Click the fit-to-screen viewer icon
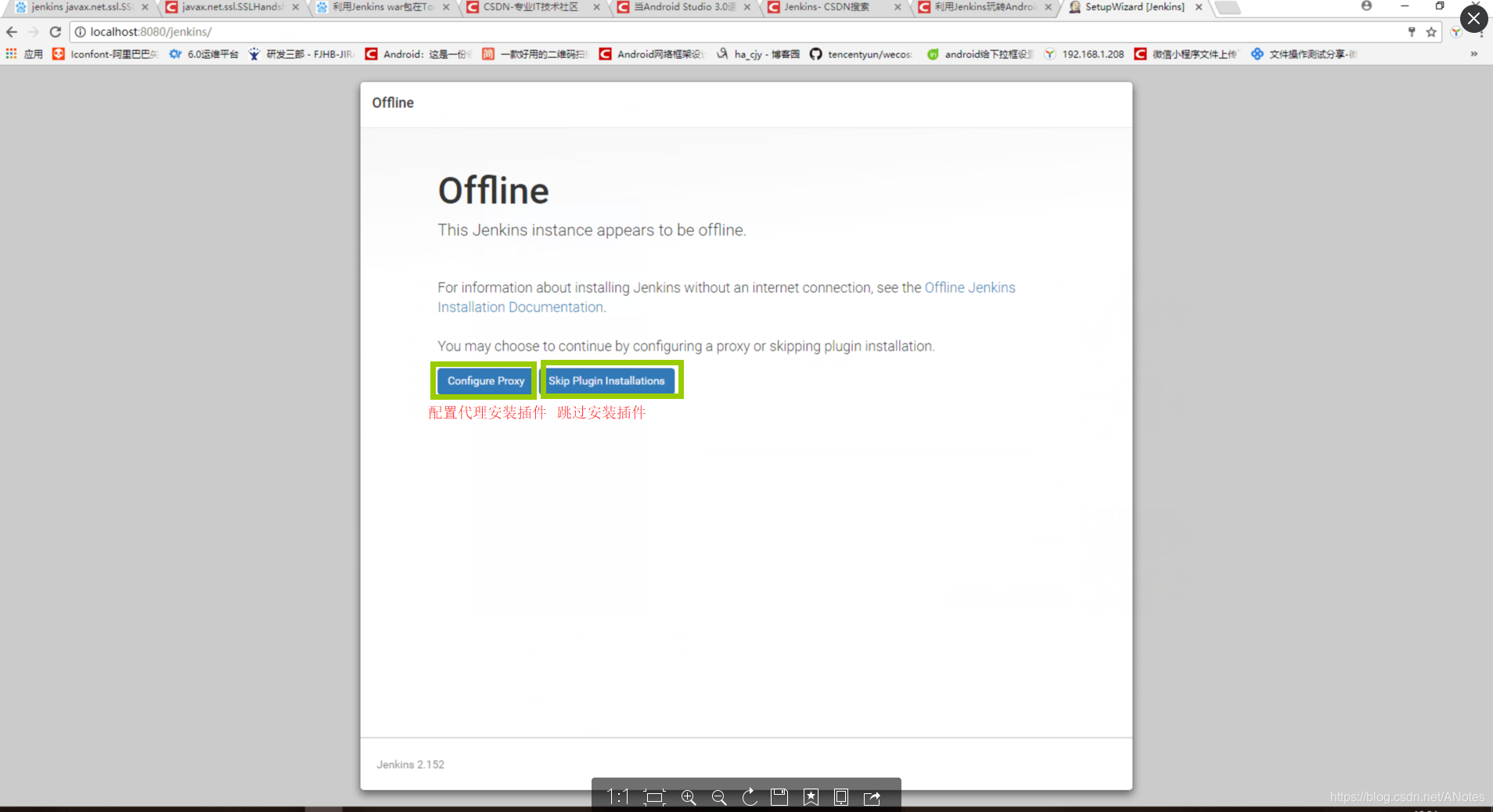 [x=654, y=797]
